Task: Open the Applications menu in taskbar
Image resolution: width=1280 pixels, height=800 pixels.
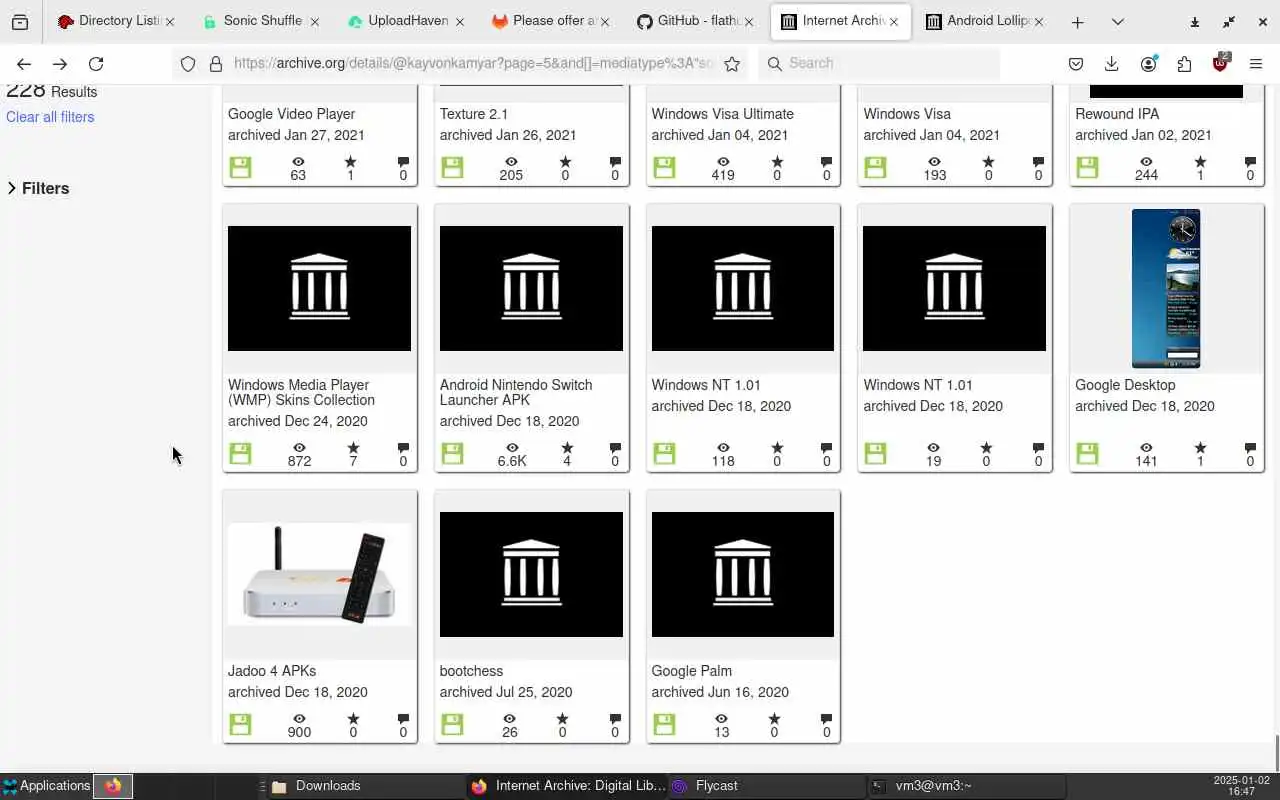Action: coord(46,786)
